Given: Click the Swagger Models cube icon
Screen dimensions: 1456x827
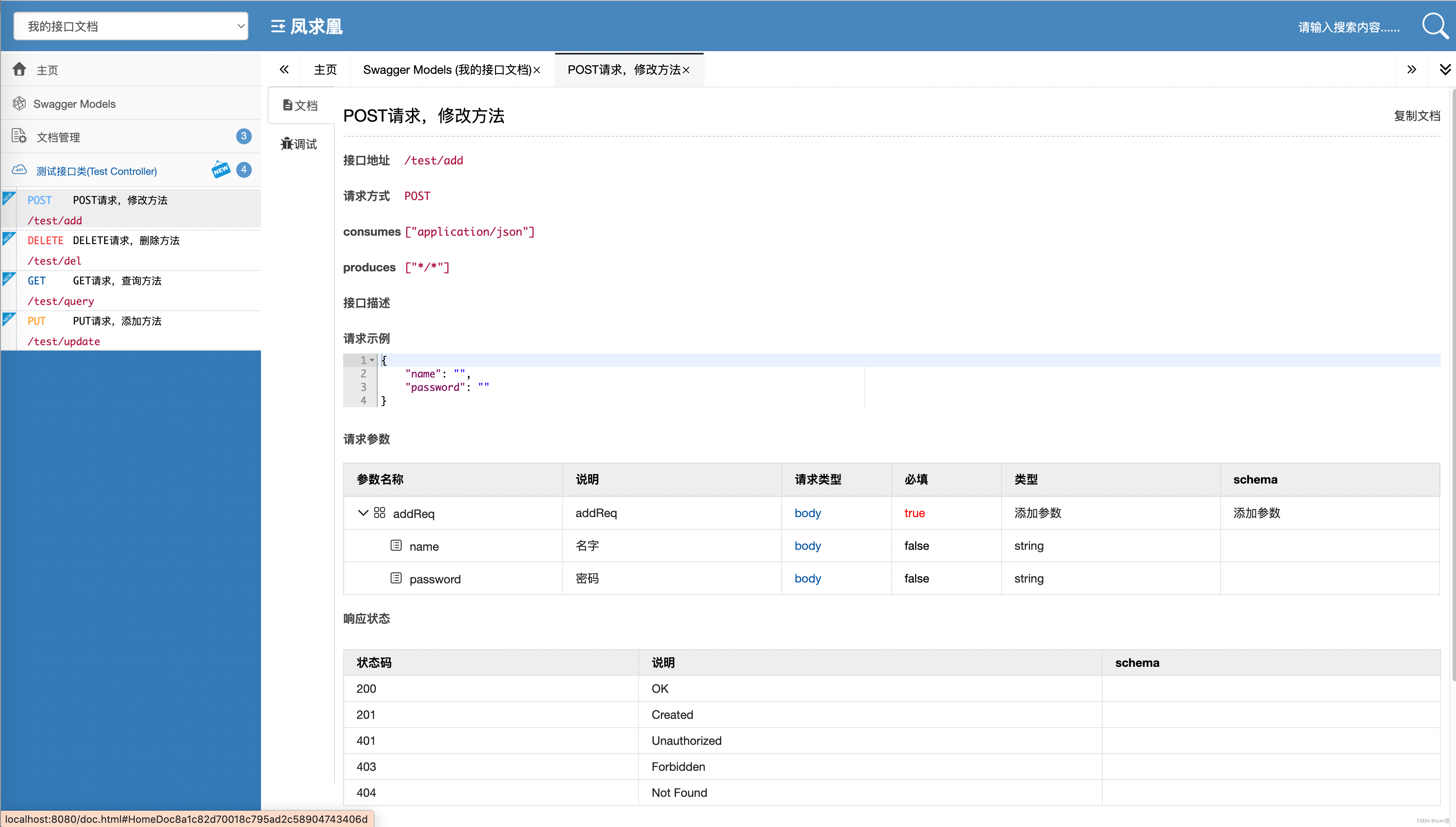Looking at the screenshot, I should tap(19, 103).
